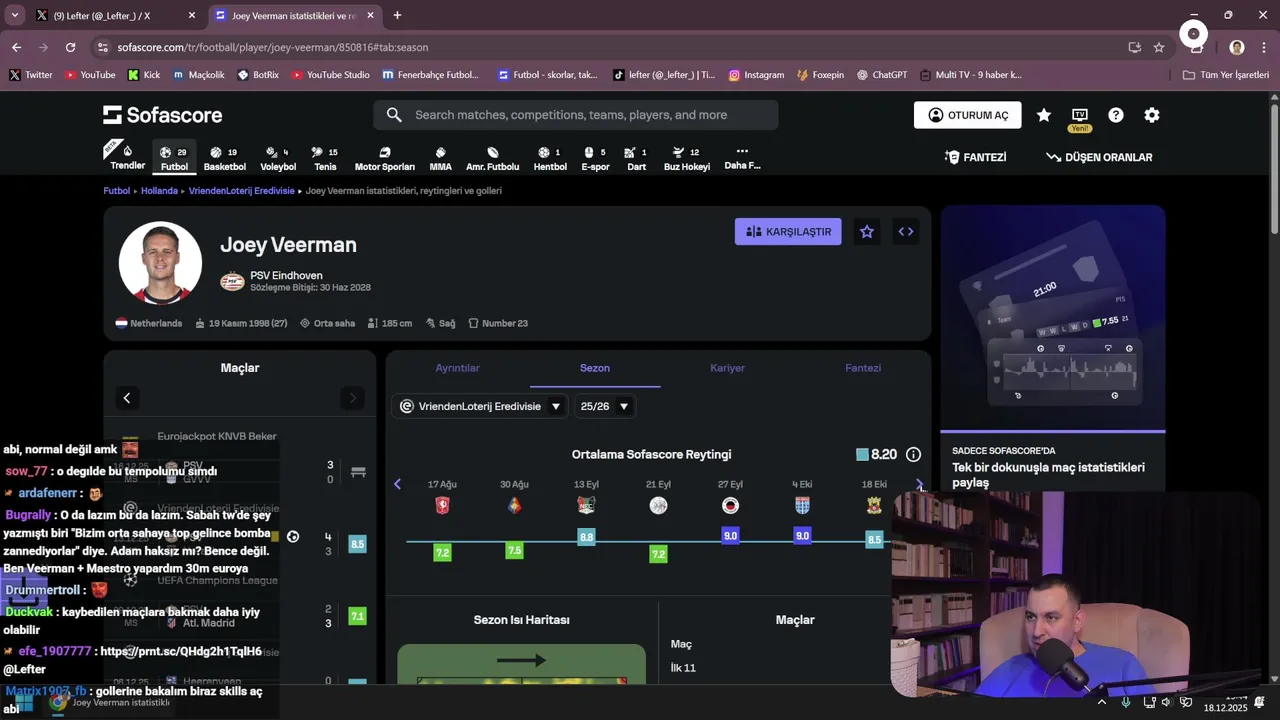Open the PSV Eindhoven team logo

[232, 281]
